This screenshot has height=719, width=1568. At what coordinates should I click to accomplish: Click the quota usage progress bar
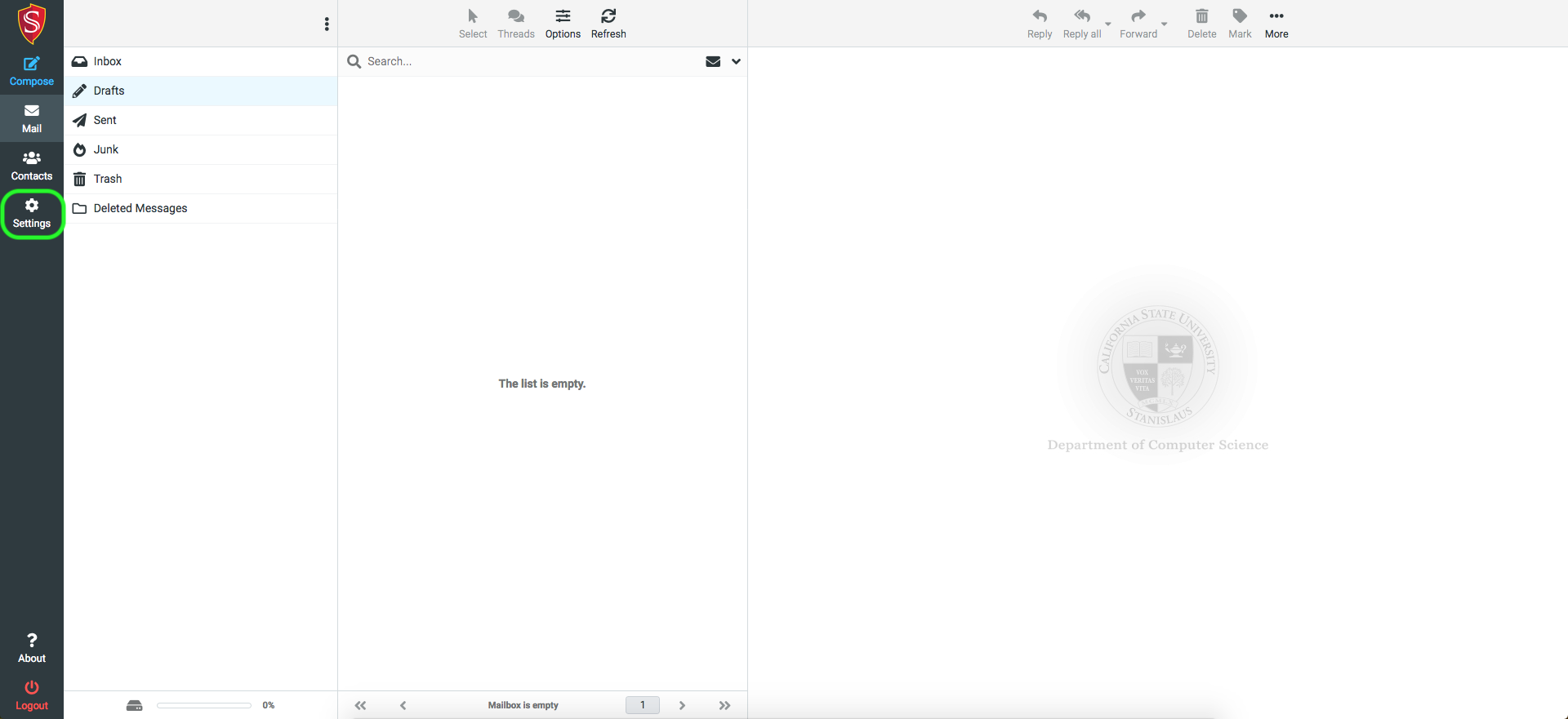point(204,705)
